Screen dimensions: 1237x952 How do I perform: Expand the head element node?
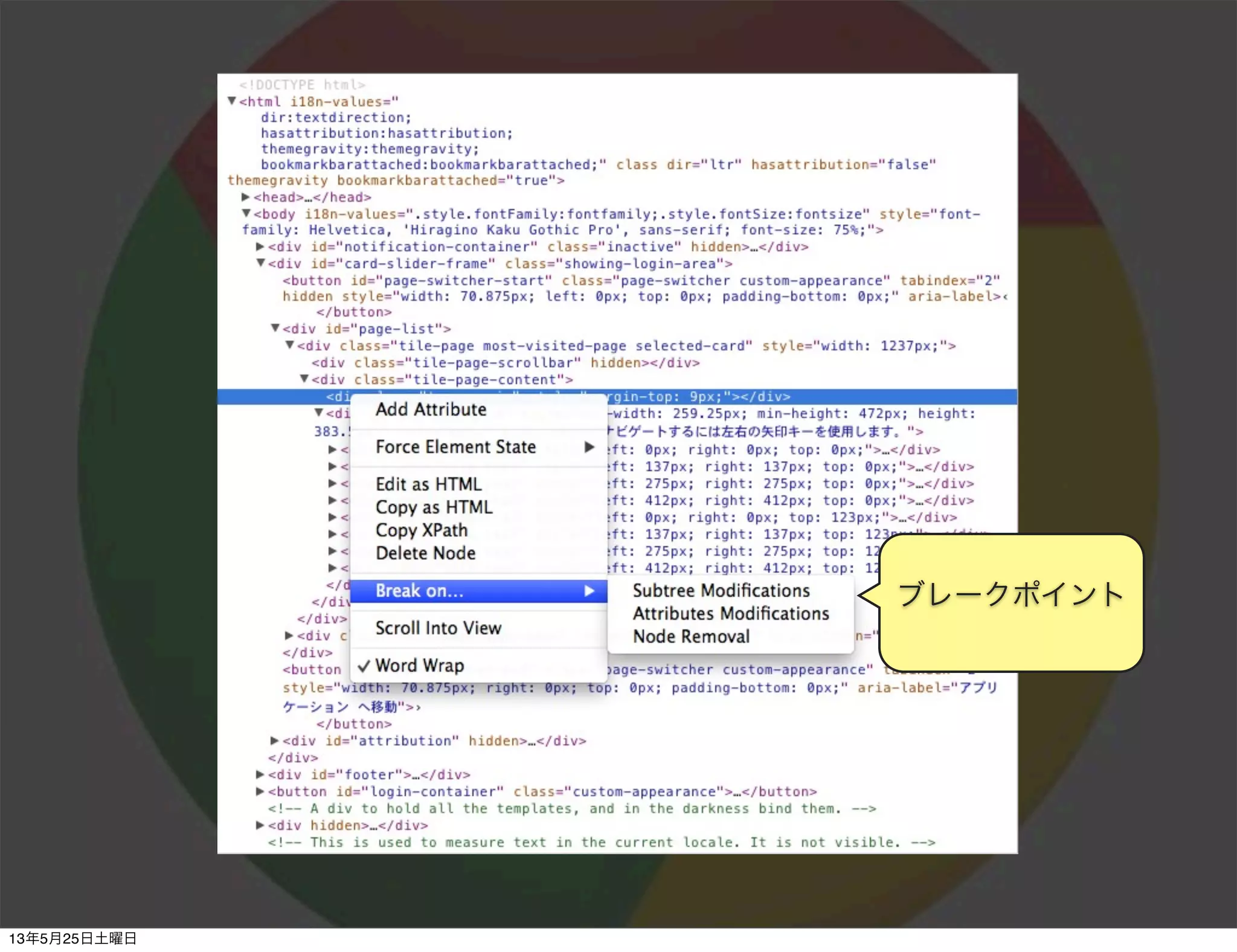point(245,197)
